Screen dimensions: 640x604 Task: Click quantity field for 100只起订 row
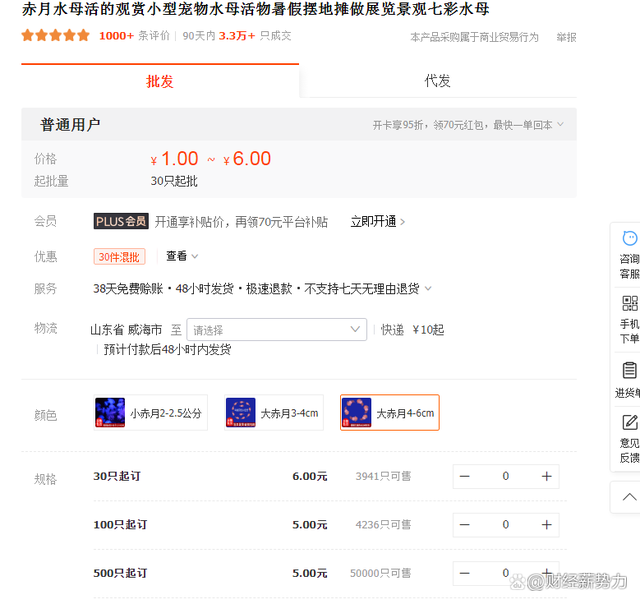(506, 525)
